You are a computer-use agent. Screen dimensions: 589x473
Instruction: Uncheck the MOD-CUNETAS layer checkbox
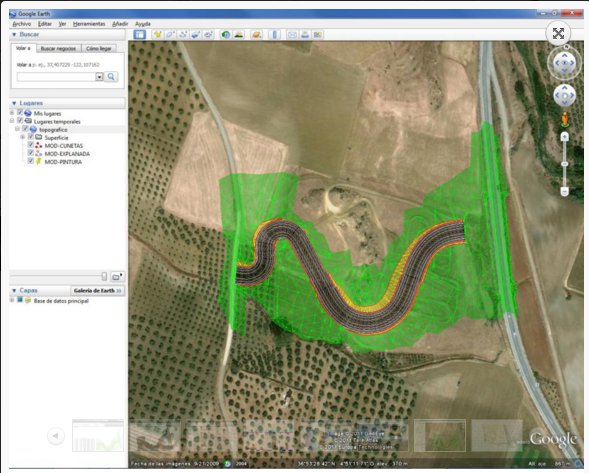coord(31,145)
